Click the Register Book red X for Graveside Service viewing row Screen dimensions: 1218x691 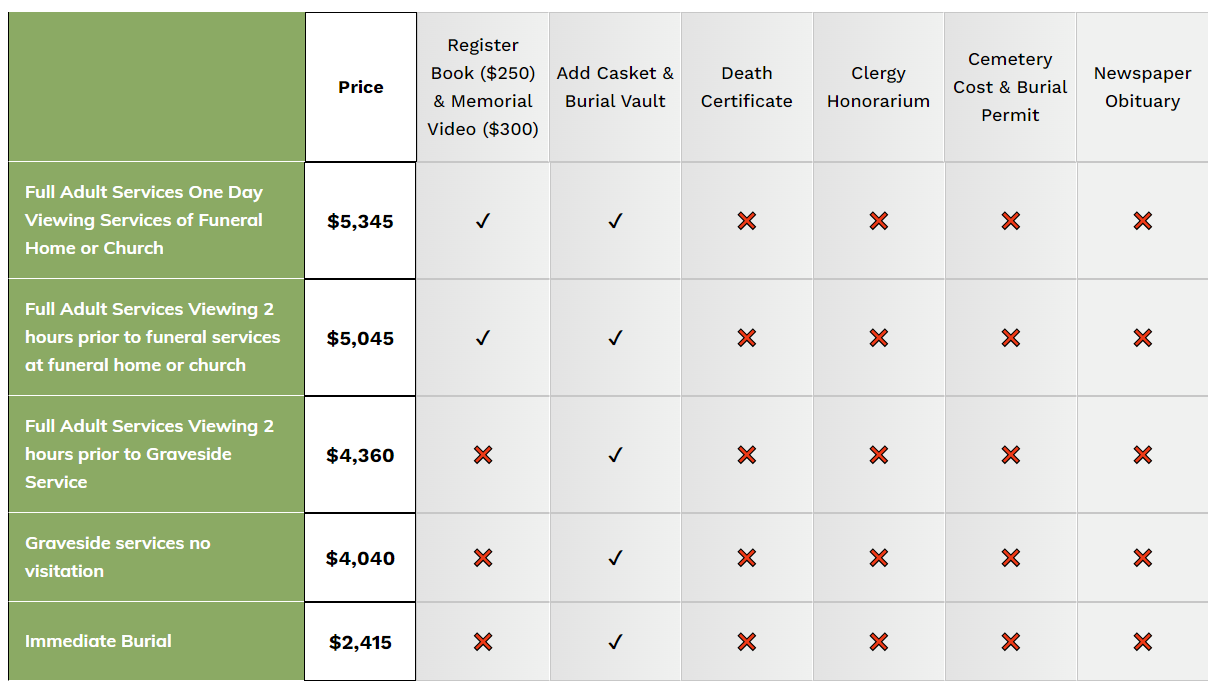(x=483, y=455)
